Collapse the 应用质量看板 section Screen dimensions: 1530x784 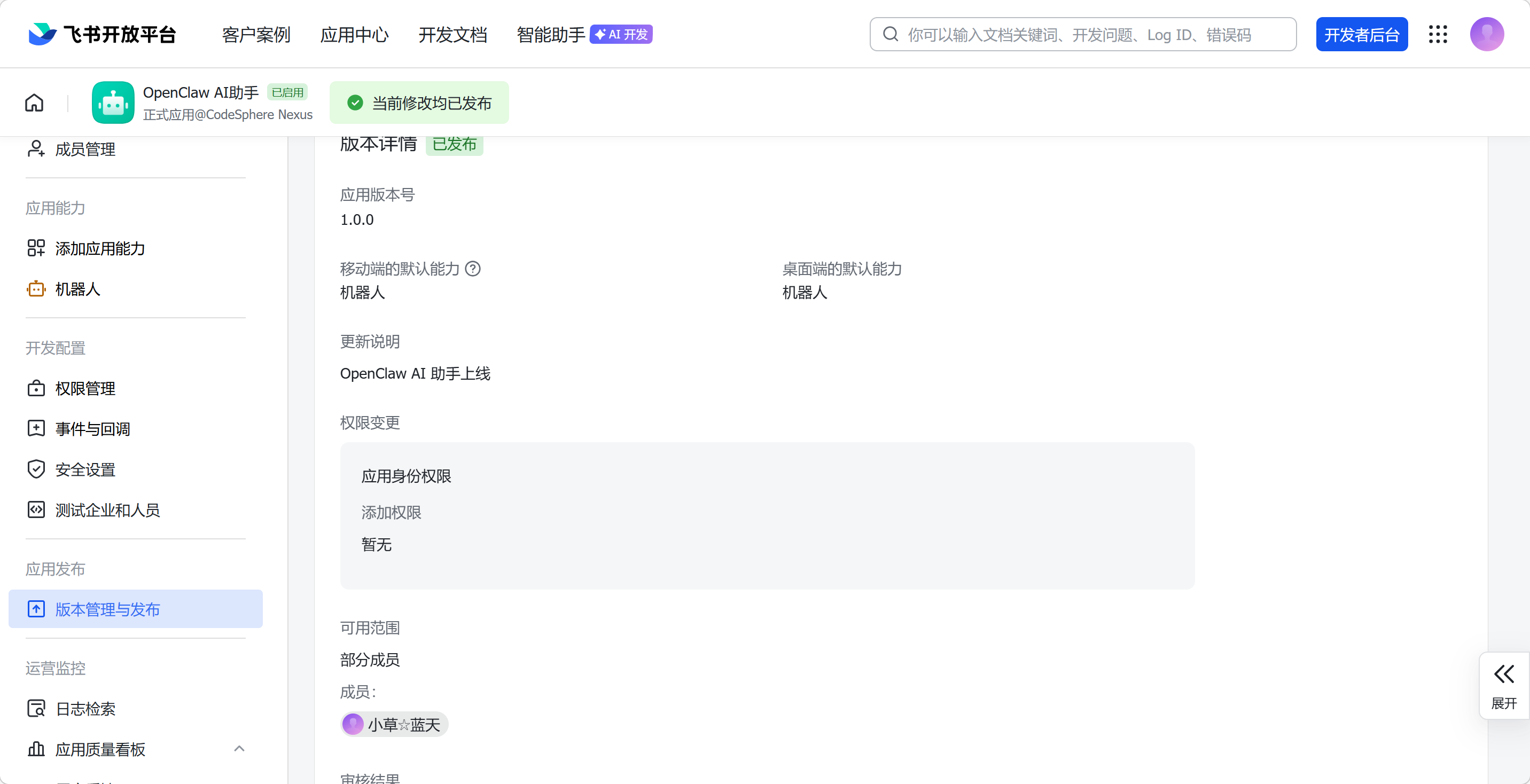(239, 749)
